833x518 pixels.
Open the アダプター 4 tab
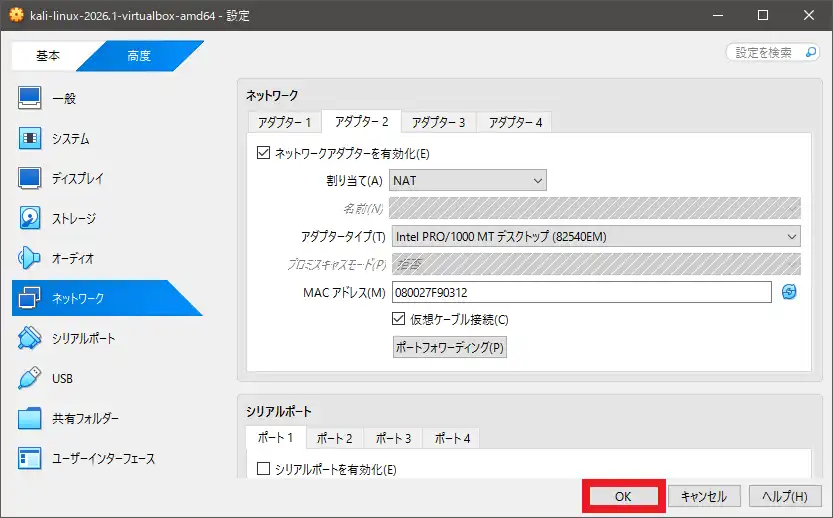(x=515, y=123)
